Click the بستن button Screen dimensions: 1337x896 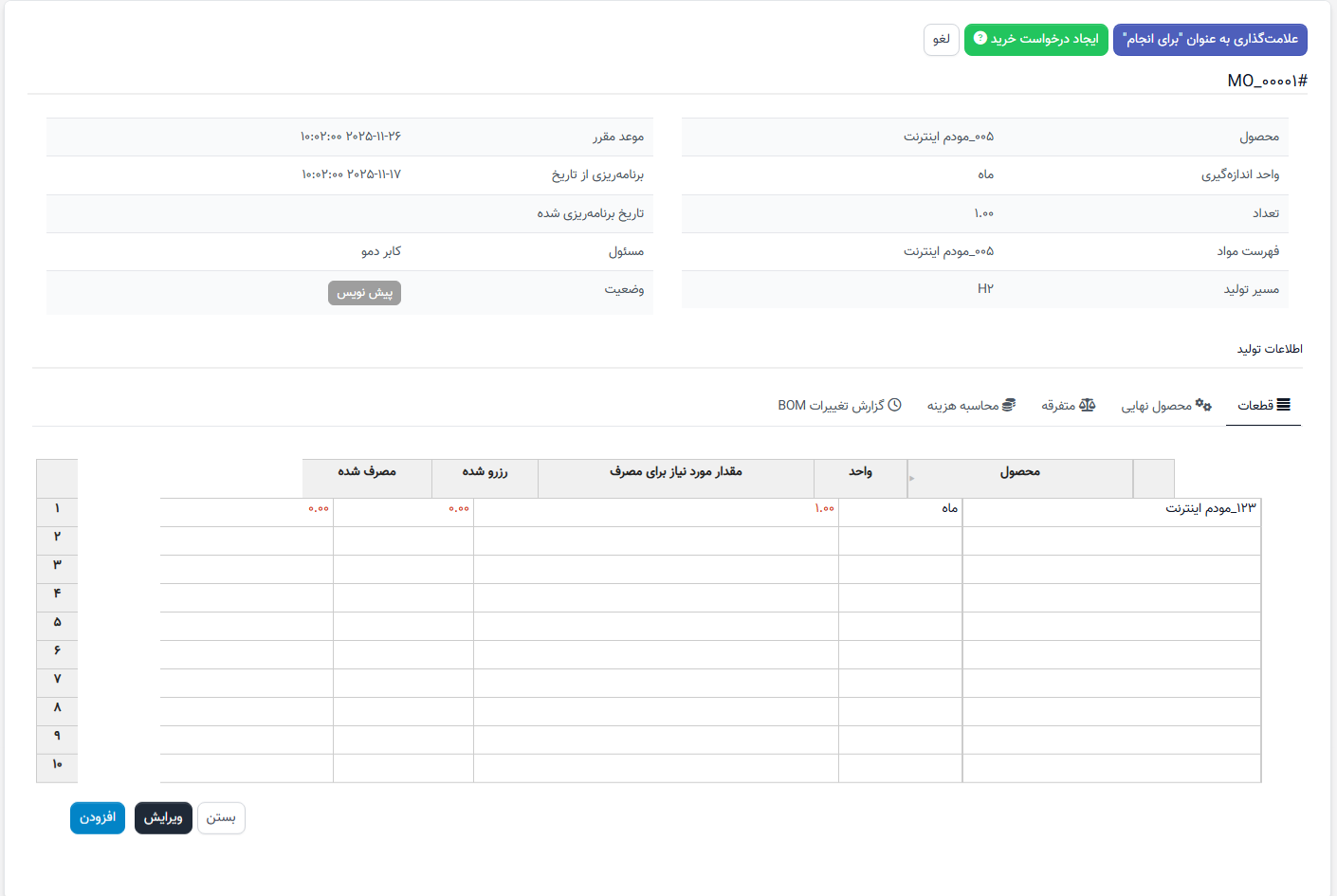point(221,818)
